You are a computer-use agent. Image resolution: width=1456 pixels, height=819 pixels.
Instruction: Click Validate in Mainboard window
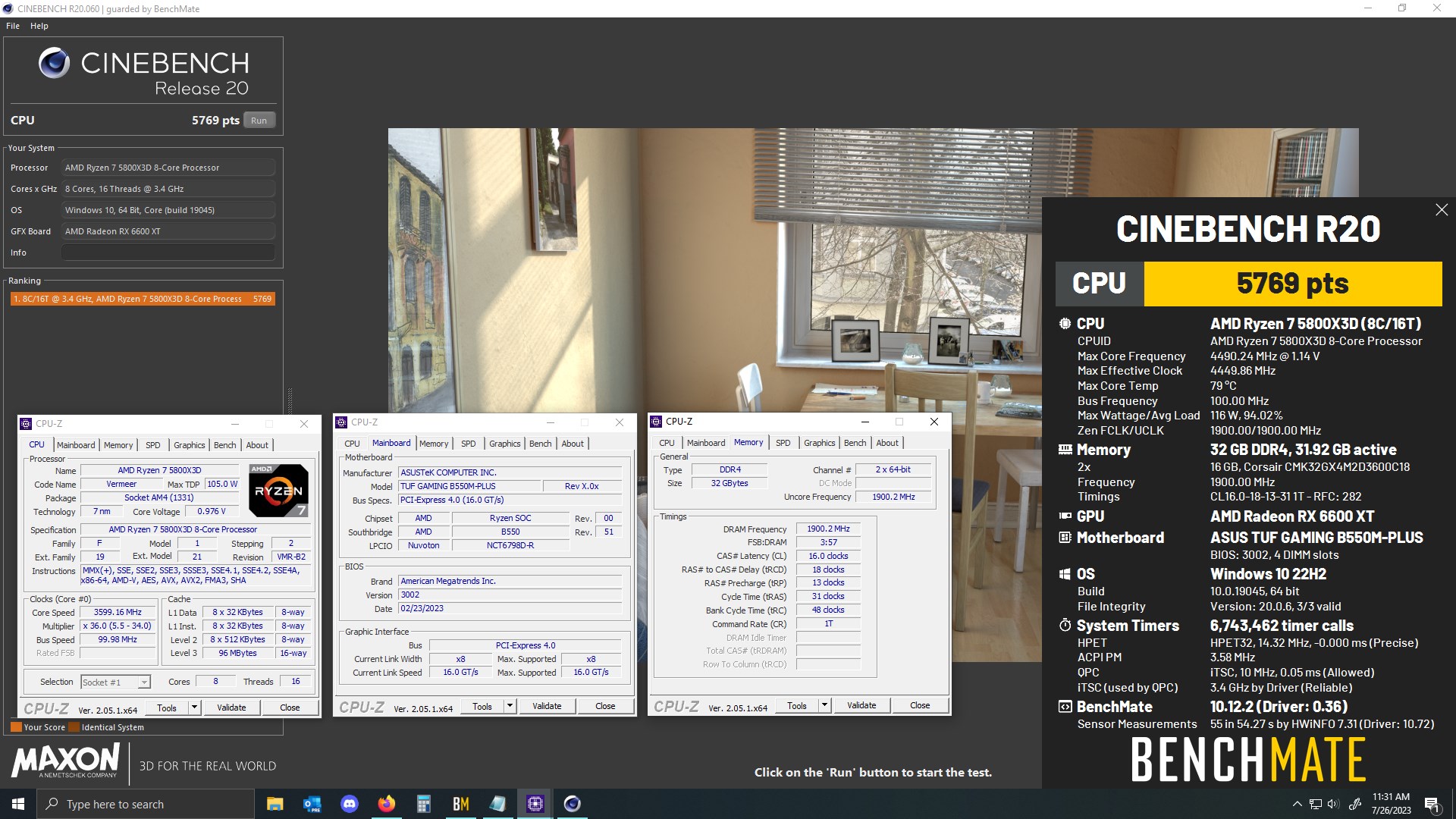[547, 706]
